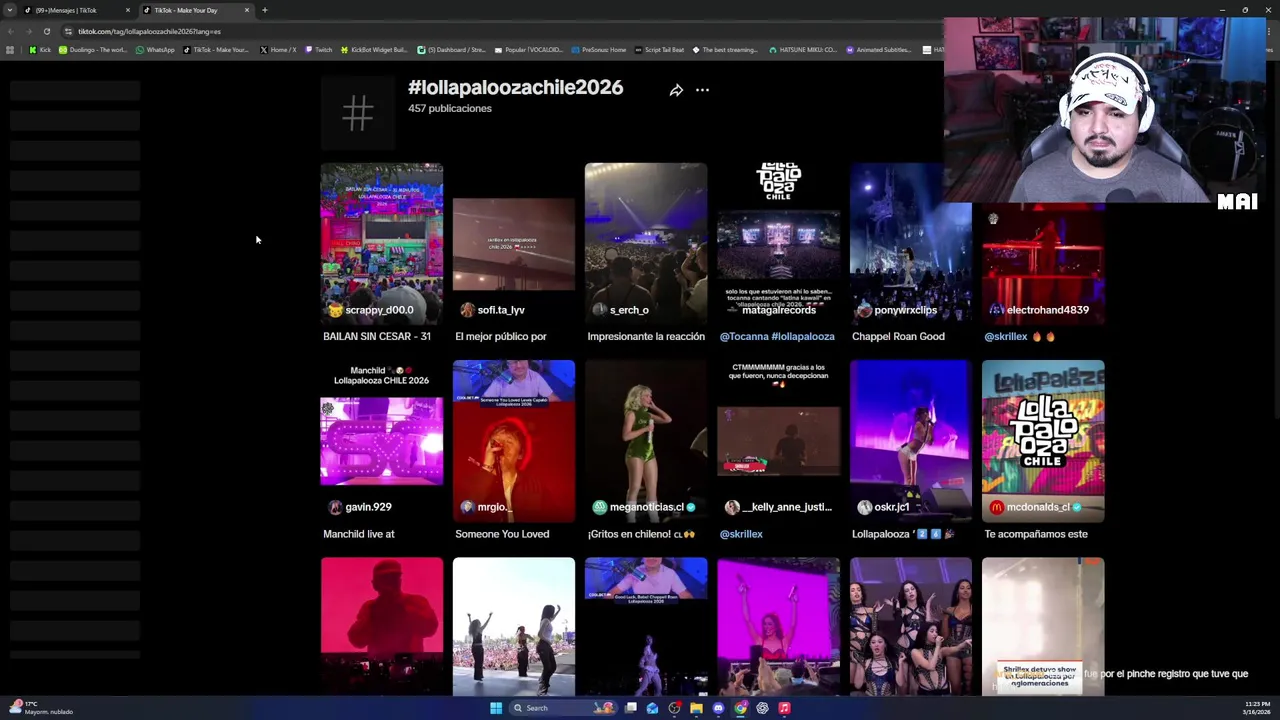Open the sofi.ta_lyv video thumbnail
Screen dimensions: 1280x720
coord(513,244)
